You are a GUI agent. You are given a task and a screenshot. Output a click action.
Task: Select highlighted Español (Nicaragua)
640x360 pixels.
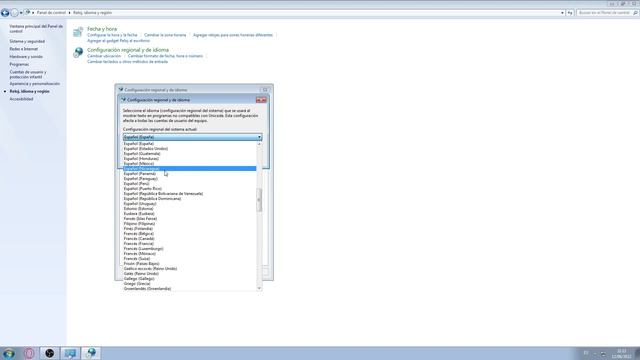[189, 169]
